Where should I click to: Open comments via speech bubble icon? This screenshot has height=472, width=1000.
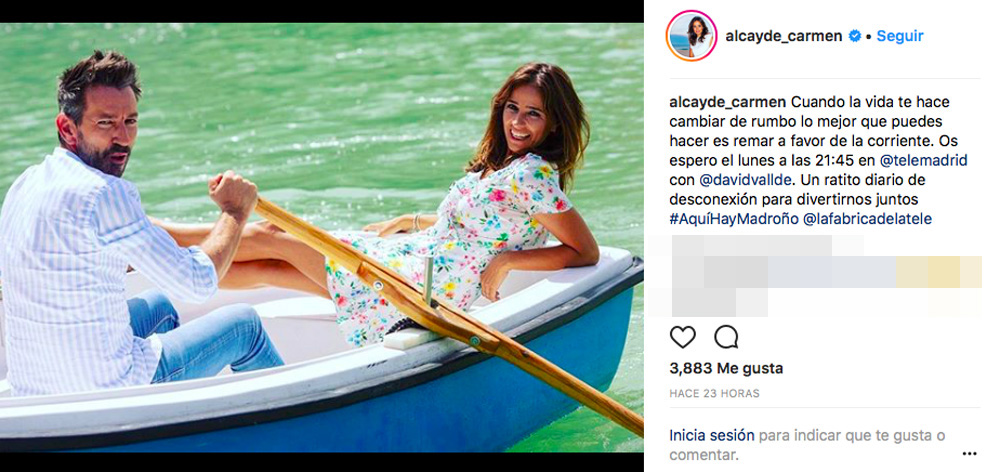[x=726, y=337]
